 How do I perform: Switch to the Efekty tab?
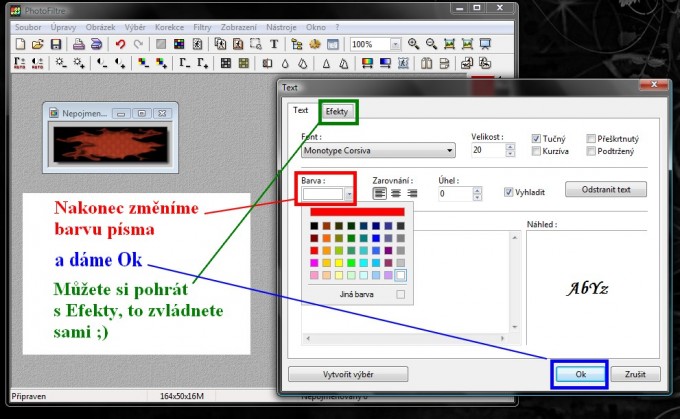(x=337, y=111)
